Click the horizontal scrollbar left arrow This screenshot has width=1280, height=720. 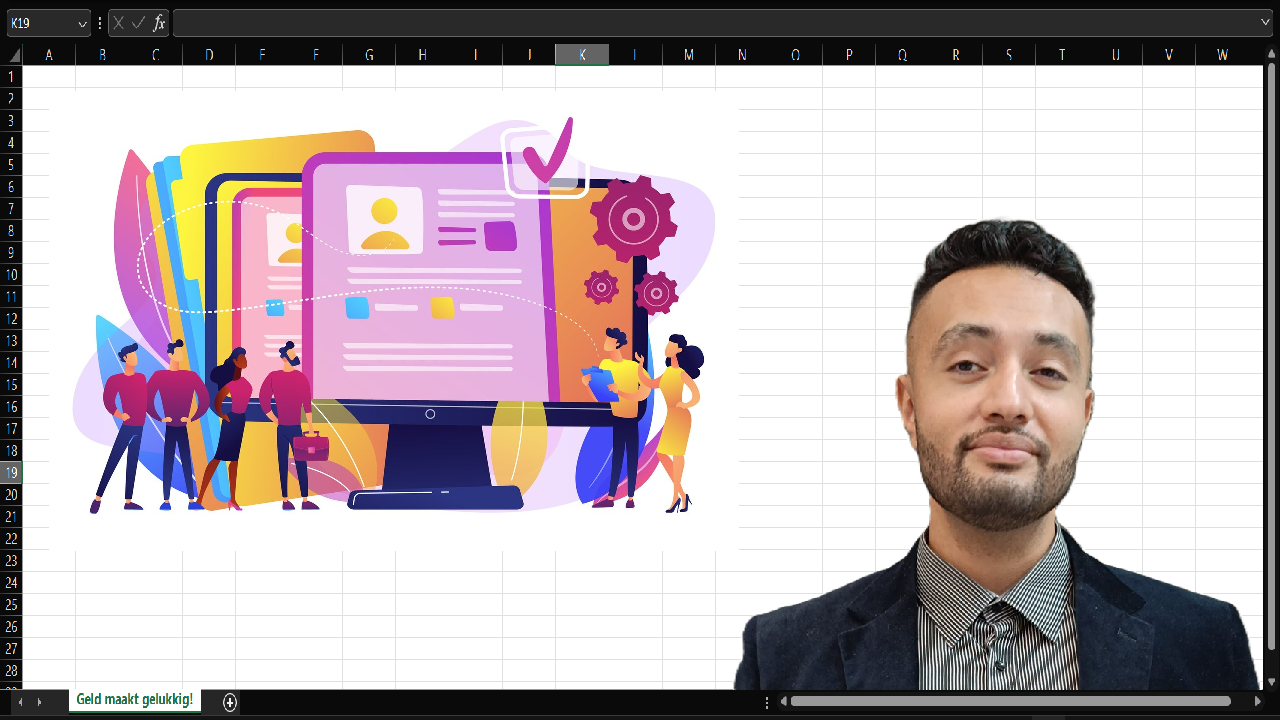tap(783, 702)
